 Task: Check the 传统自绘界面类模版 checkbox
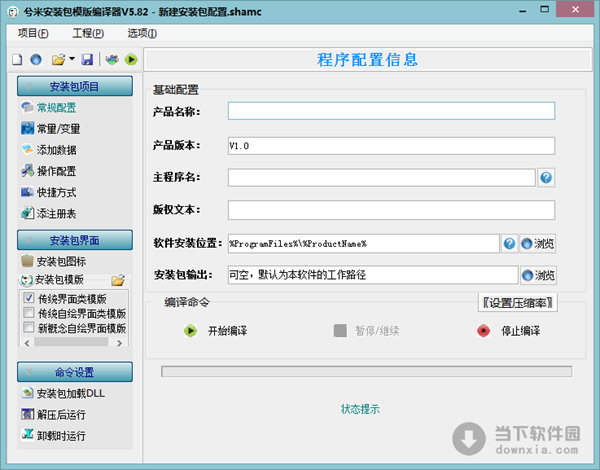point(29,313)
